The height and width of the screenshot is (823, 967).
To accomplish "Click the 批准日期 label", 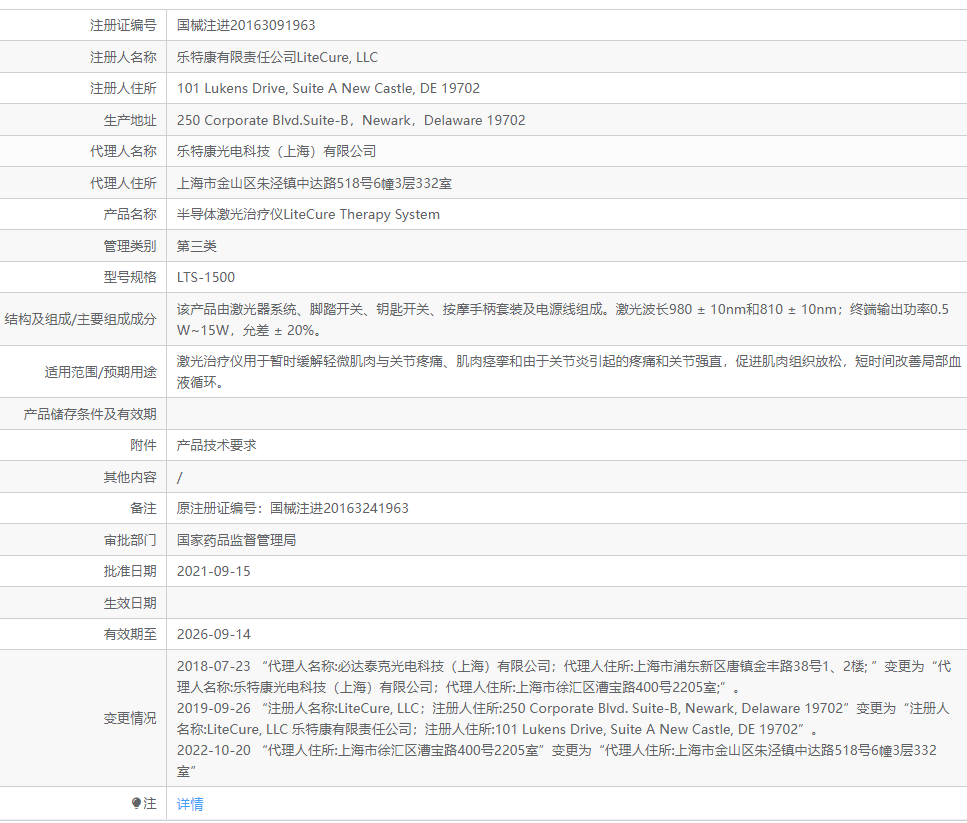I will pyautogui.click(x=130, y=571).
